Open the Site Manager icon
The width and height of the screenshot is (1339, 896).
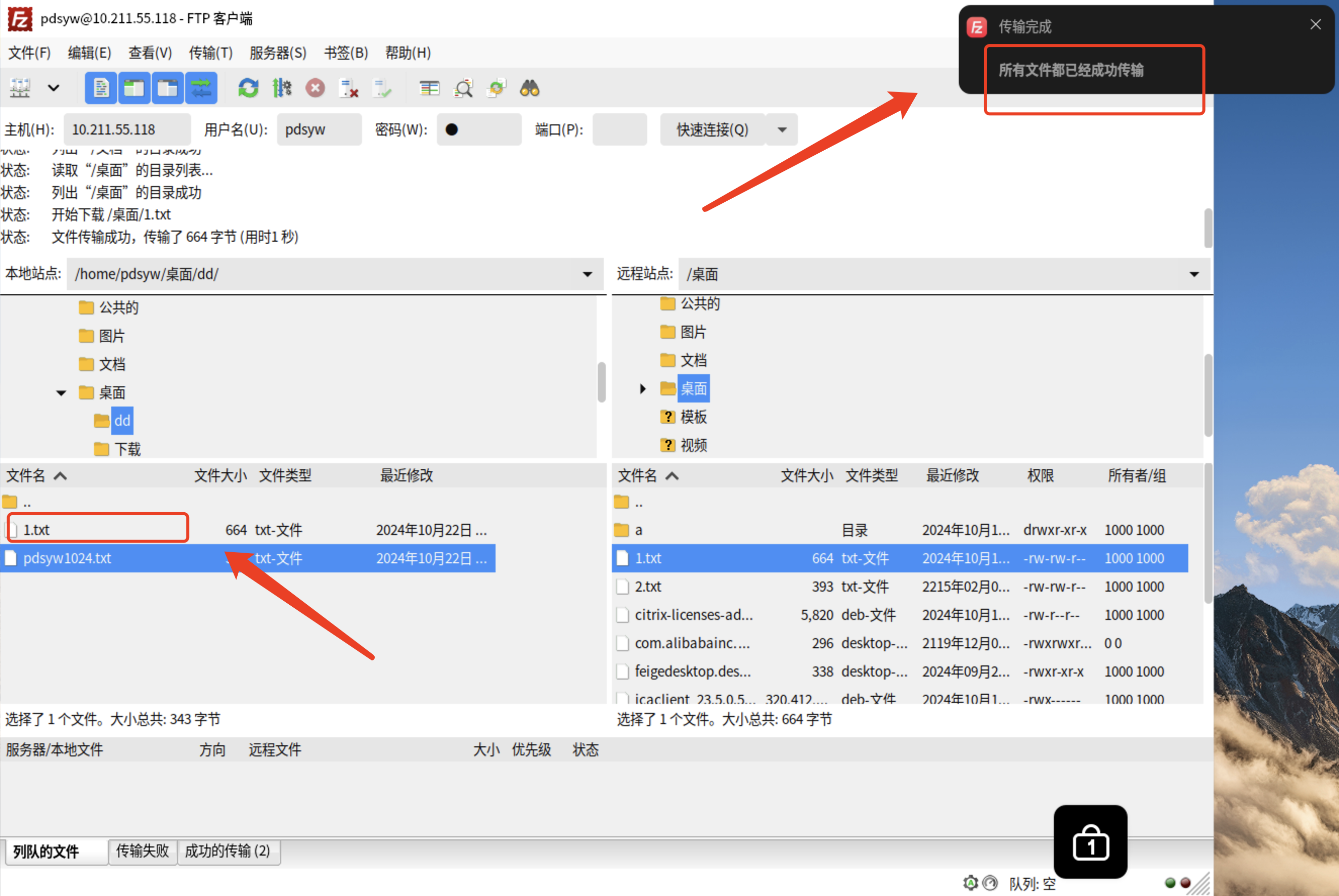20,88
